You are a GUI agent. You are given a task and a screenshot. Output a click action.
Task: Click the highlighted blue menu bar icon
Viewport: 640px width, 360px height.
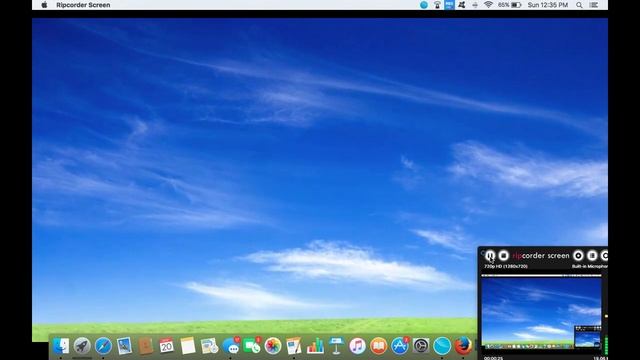click(x=449, y=5)
